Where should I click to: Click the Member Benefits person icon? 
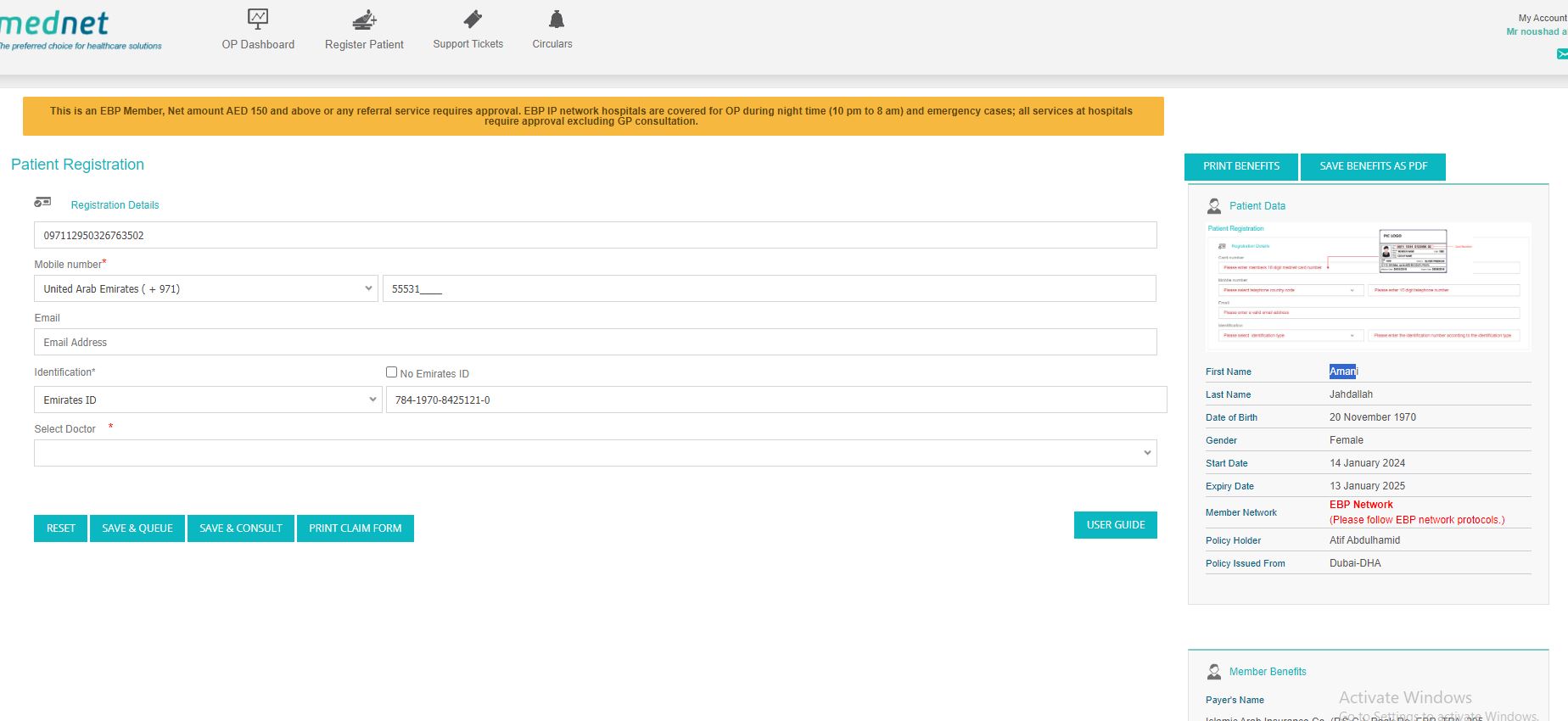tap(1214, 672)
